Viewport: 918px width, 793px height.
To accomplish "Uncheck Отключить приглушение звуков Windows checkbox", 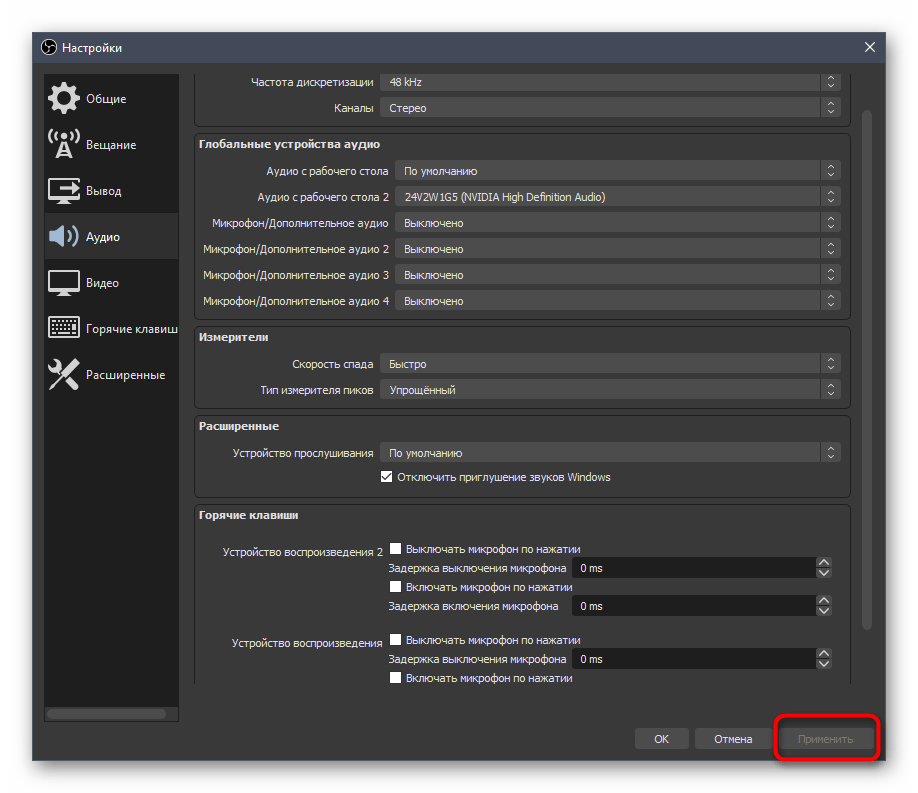I will pos(387,477).
